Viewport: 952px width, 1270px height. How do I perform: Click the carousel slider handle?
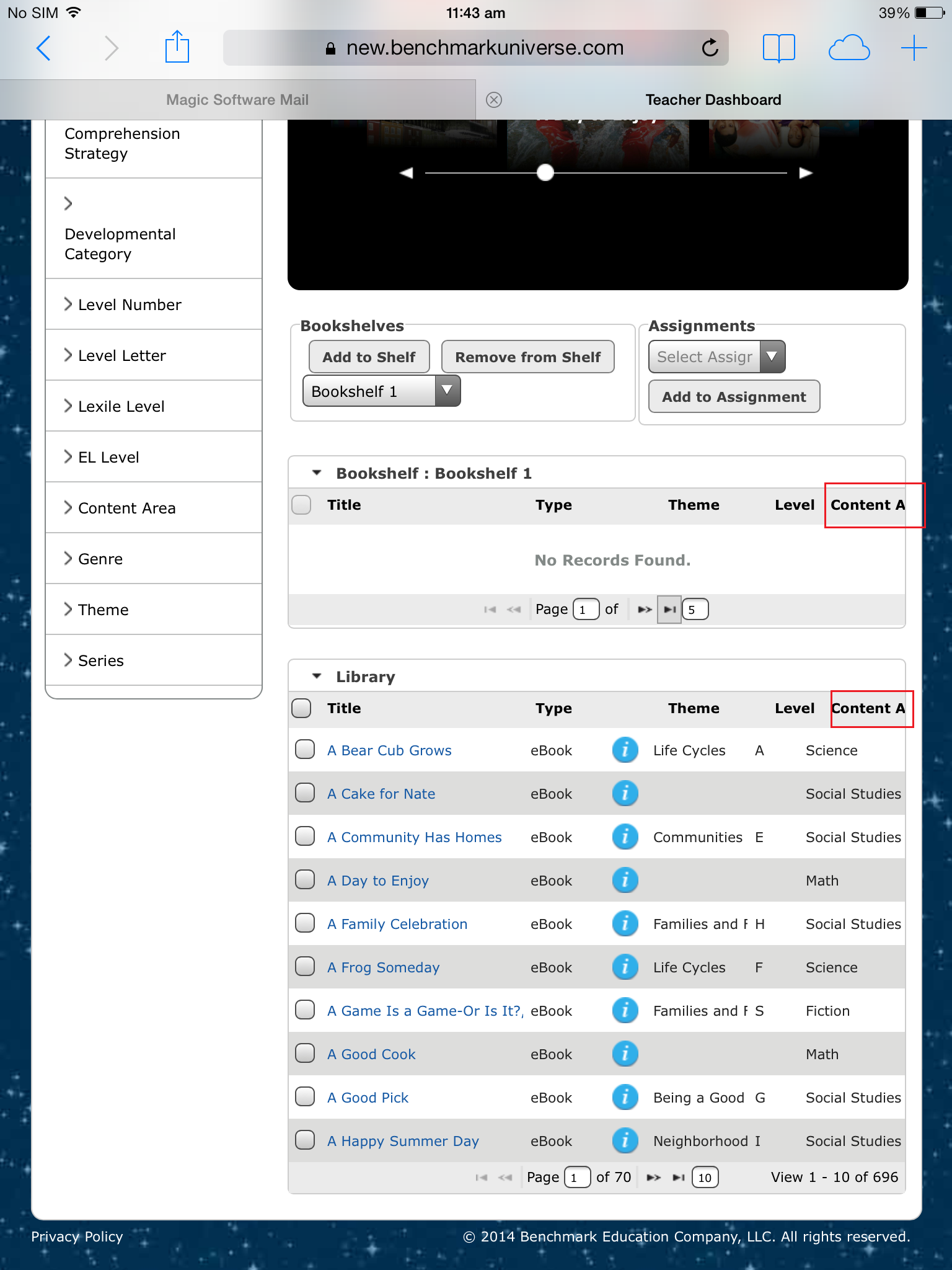545,173
